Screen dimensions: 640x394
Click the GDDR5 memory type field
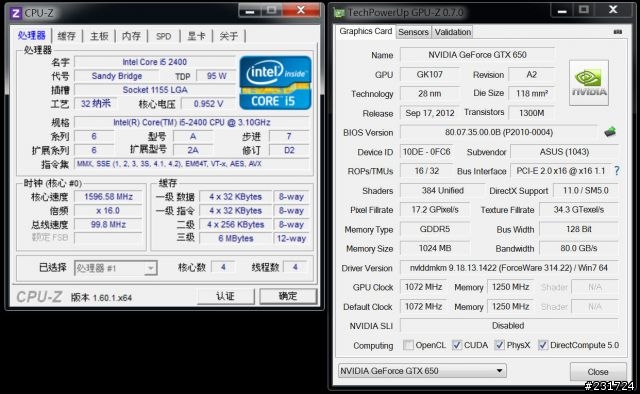(435, 229)
